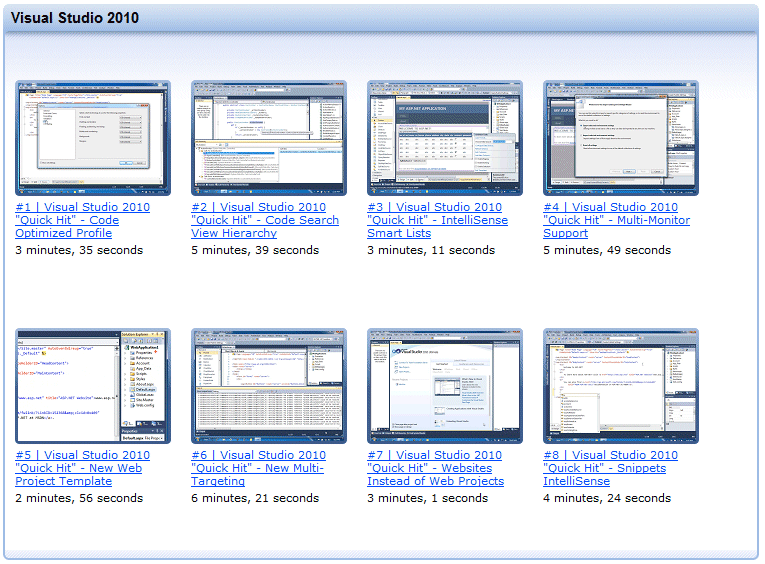
Task: Open thumbnail for video #2 Code Search View Hierarchy
Action: 269,138
